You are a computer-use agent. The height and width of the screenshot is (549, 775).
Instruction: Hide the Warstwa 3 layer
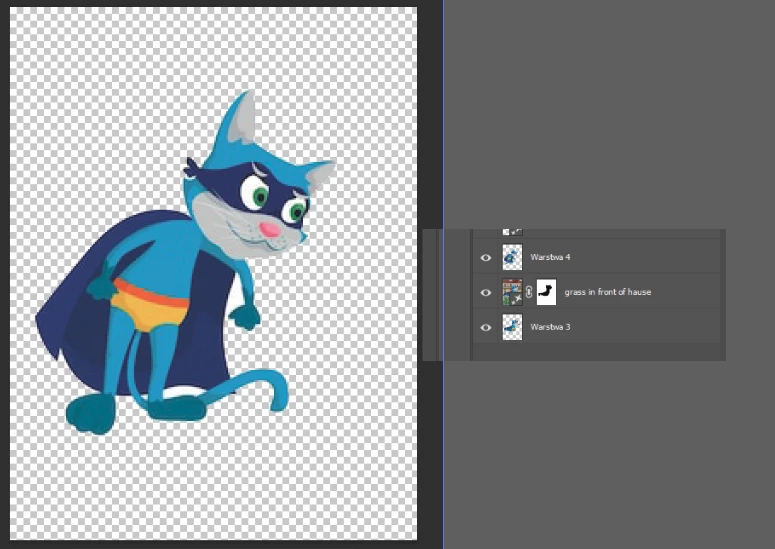coord(486,327)
